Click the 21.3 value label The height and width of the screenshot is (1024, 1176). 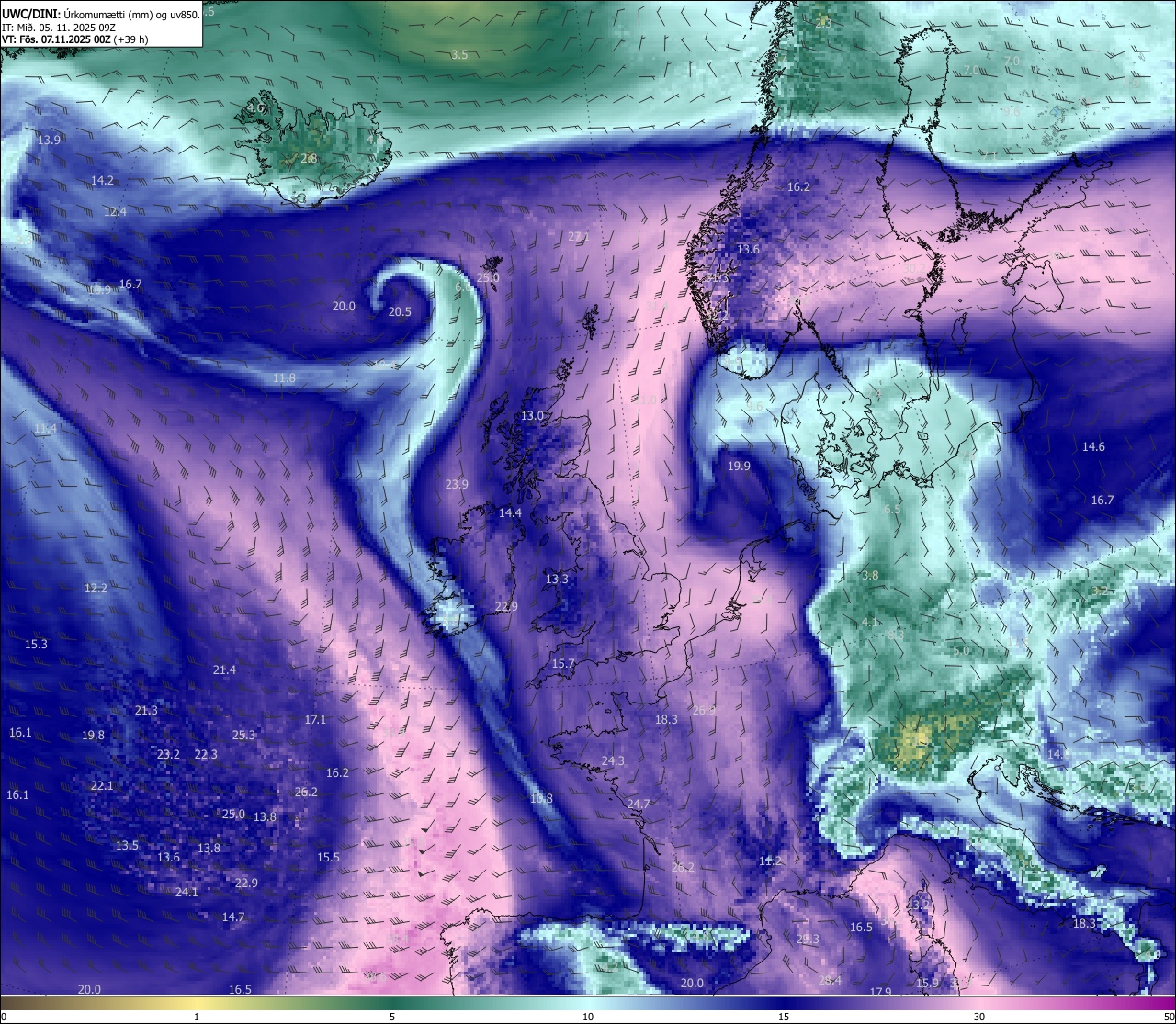pos(146,711)
